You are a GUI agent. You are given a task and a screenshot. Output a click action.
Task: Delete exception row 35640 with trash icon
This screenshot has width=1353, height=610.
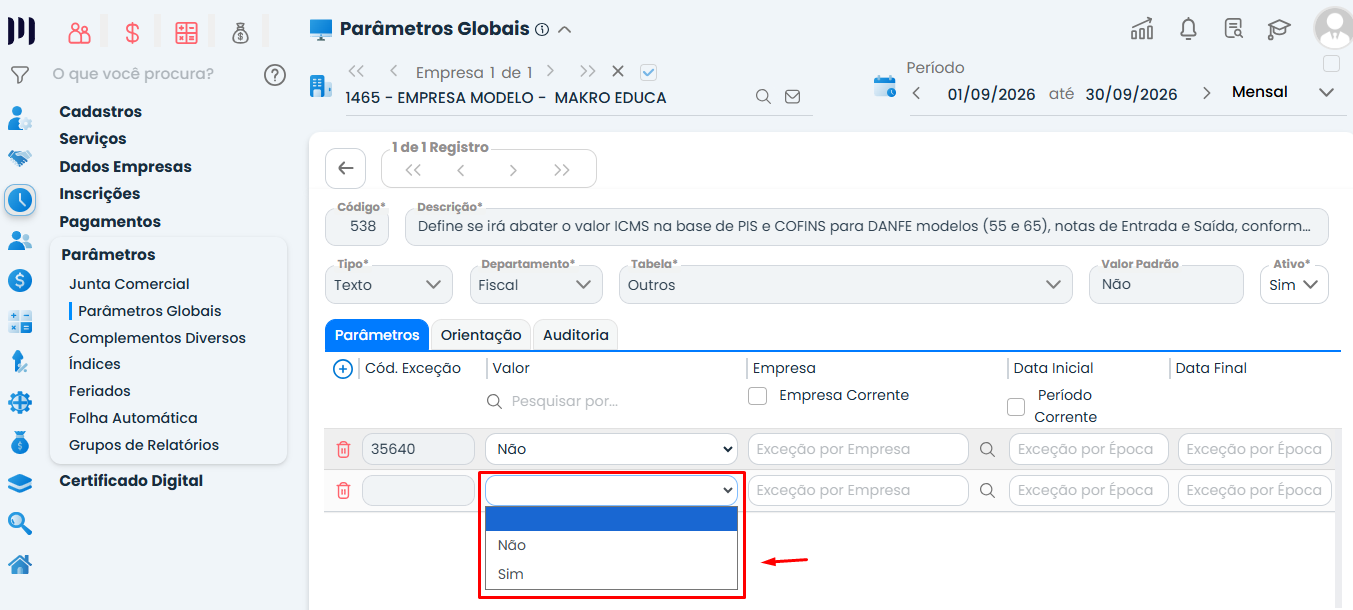[x=343, y=449]
